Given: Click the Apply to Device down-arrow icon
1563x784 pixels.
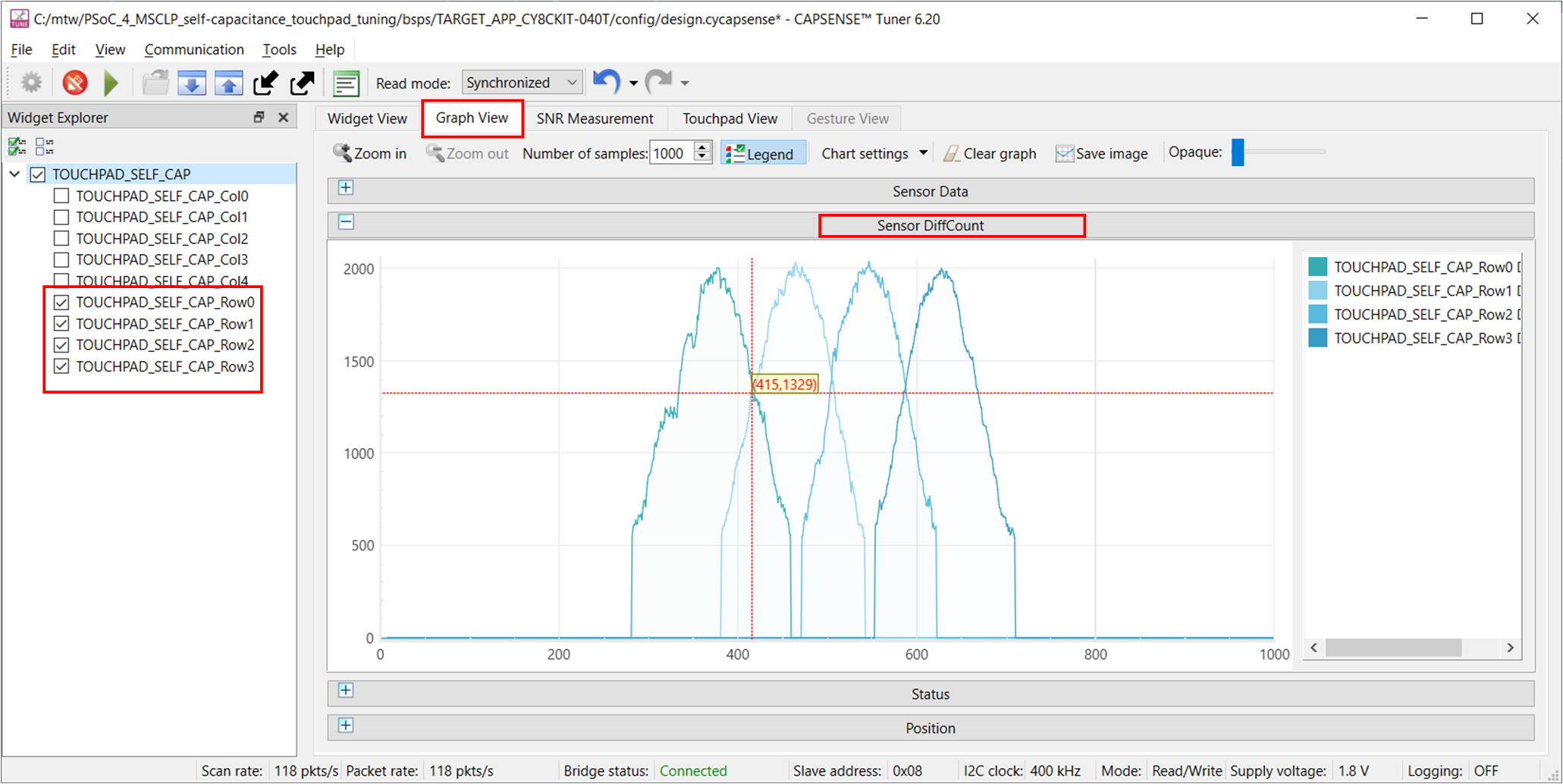Looking at the screenshot, I should pos(192,82).
